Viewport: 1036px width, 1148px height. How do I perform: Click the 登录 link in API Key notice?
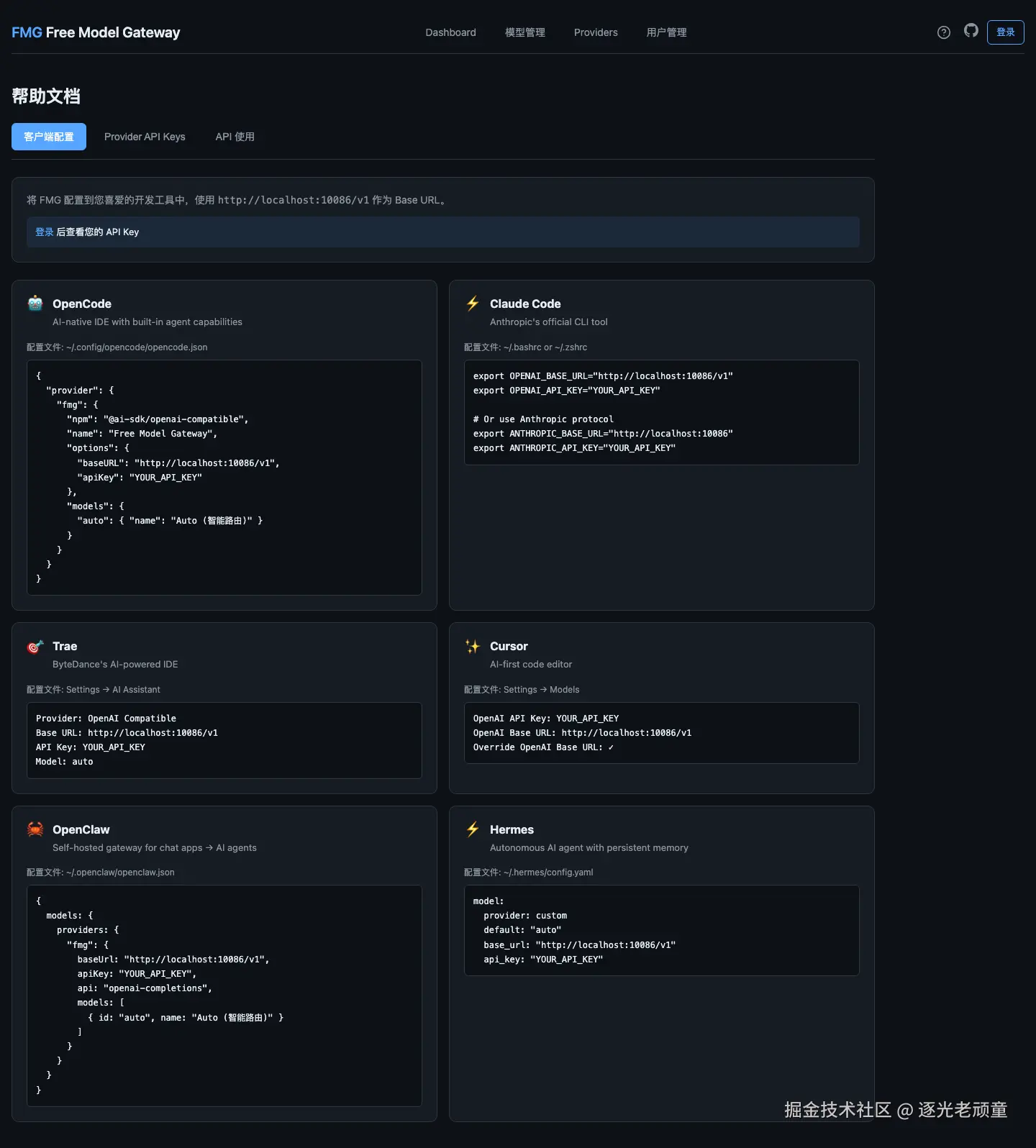[45, 232]
